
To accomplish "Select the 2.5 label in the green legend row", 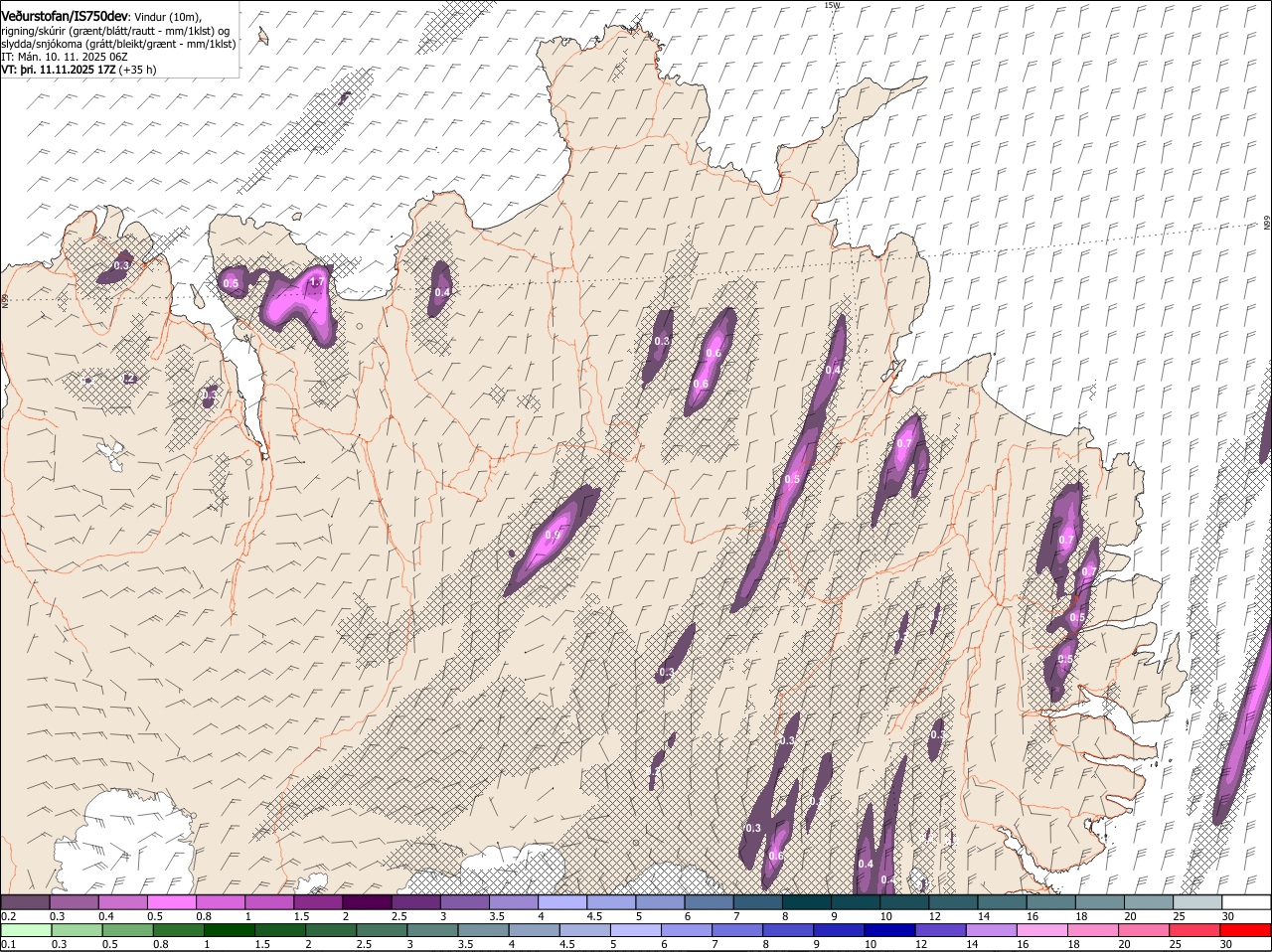I will pos(364,944).
